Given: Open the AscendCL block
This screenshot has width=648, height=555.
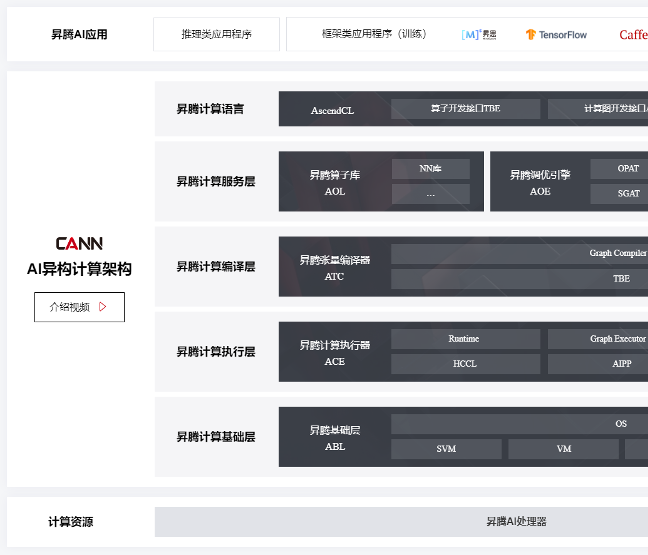Looking at the screenshot, I should 332,110.
